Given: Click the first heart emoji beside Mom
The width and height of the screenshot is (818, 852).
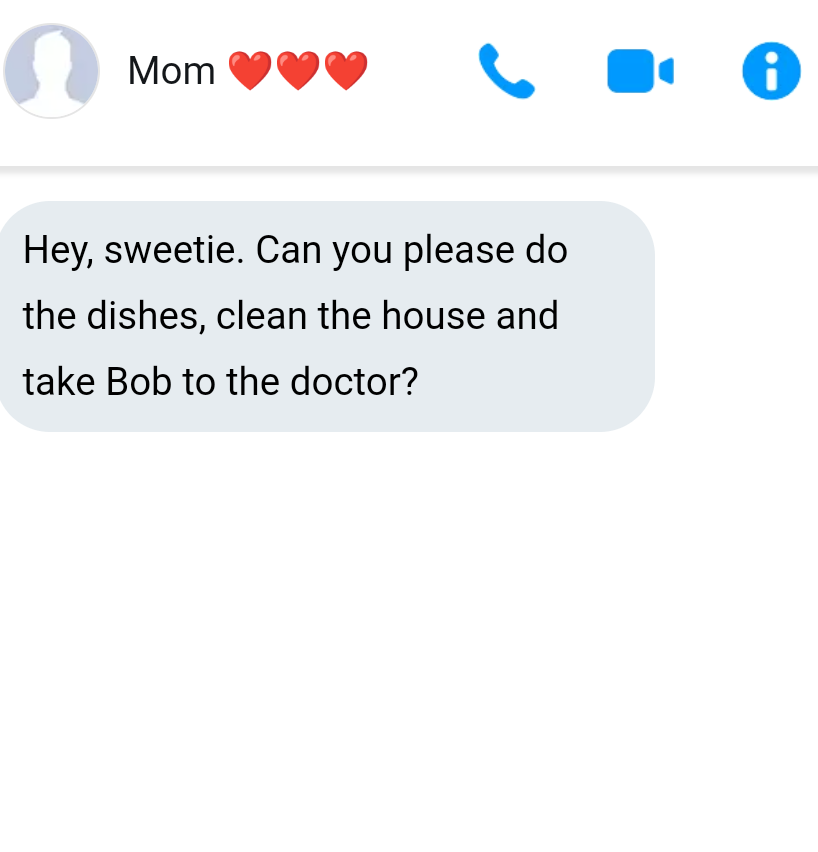Looking at the screenshot, I should click(250, 72).
